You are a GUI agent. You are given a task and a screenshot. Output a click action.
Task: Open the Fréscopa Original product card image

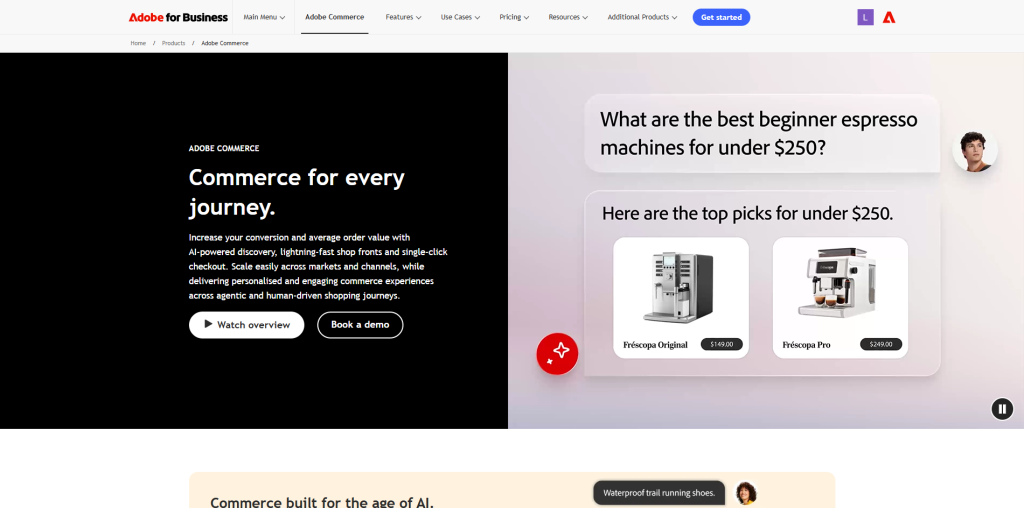pos(677,287)
